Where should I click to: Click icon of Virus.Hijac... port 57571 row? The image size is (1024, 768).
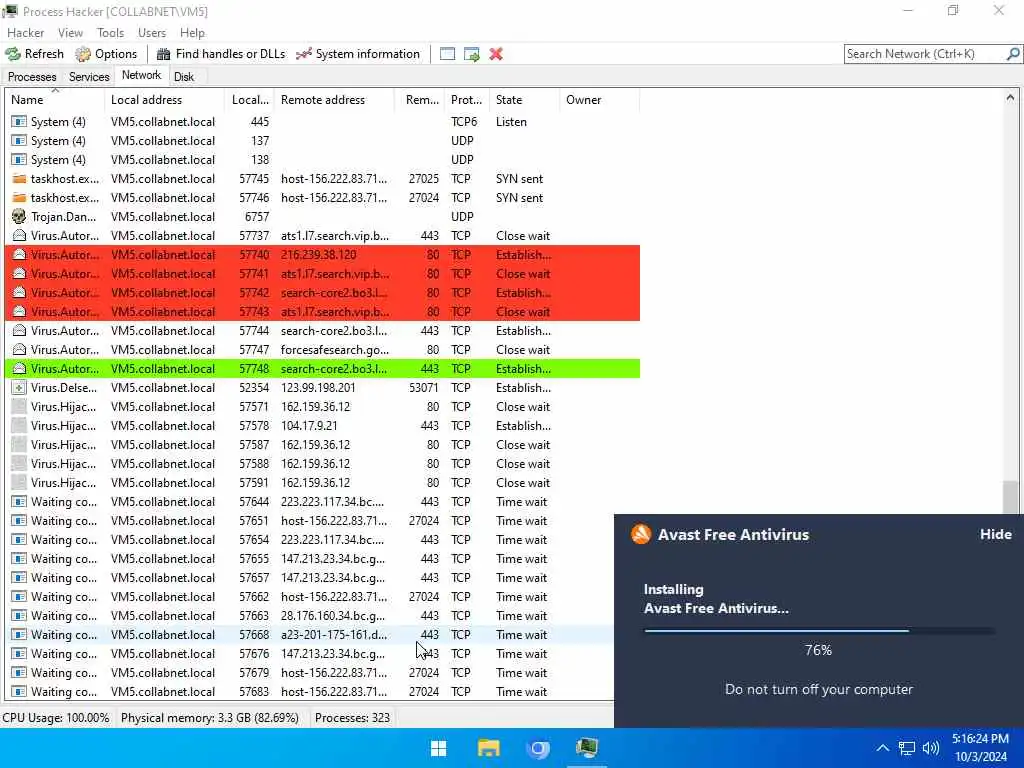click(x=20, y=407)
